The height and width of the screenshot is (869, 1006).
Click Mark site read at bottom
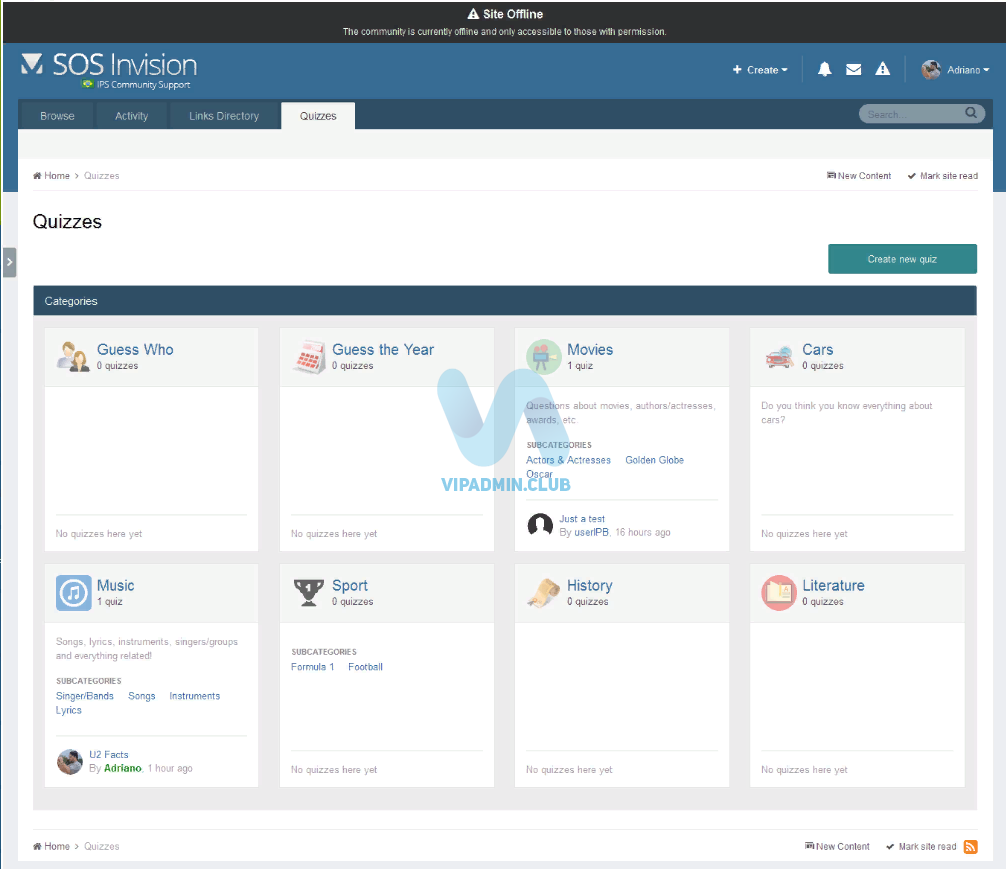point(921,846)
